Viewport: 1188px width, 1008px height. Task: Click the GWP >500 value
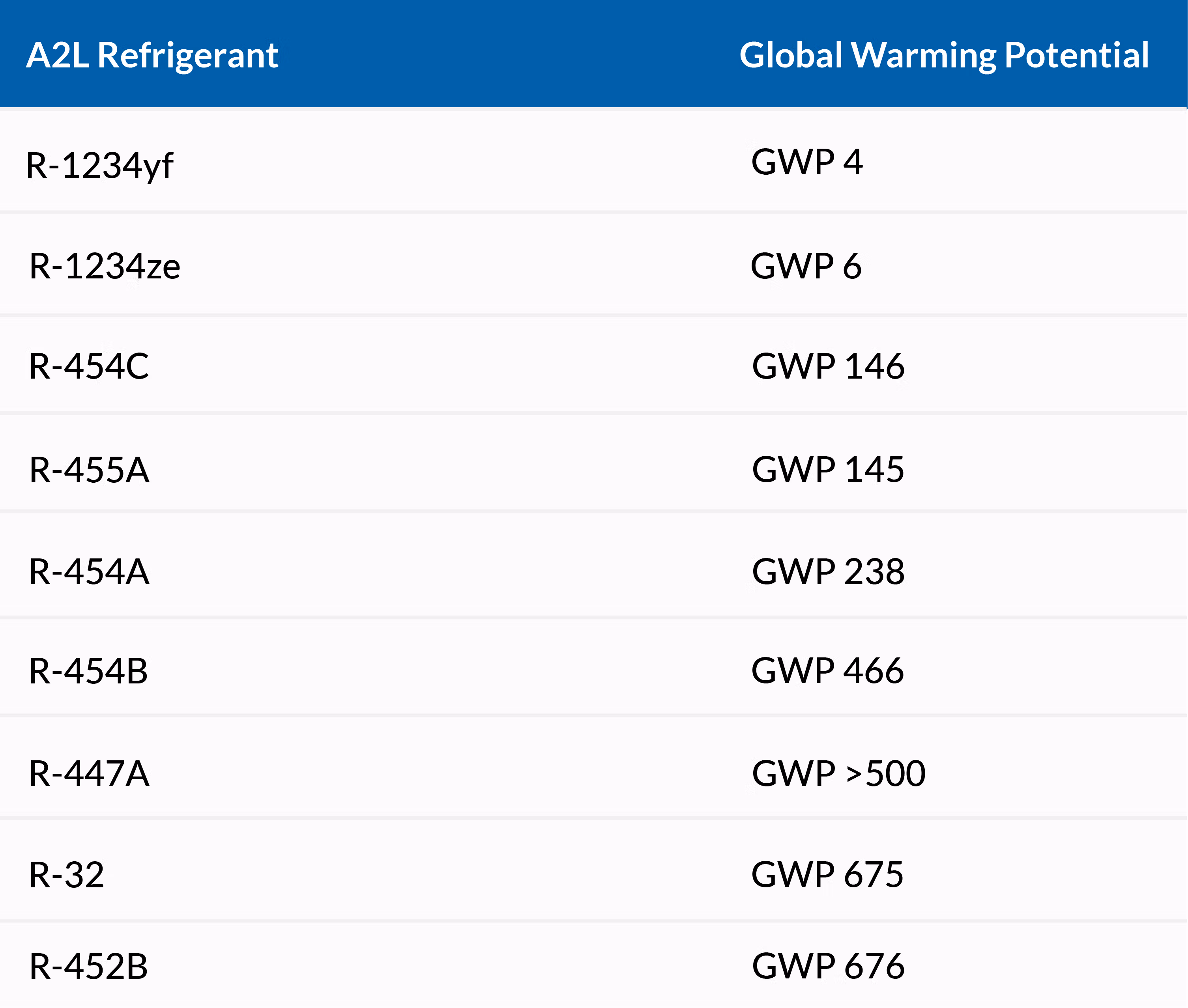(x=838, y=774)
